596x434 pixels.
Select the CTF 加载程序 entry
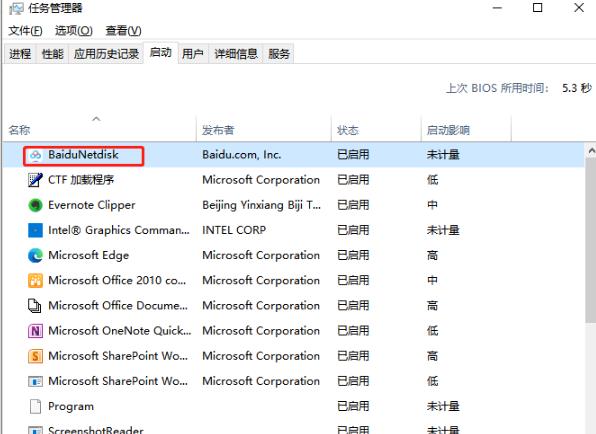(x=81, y=180)
